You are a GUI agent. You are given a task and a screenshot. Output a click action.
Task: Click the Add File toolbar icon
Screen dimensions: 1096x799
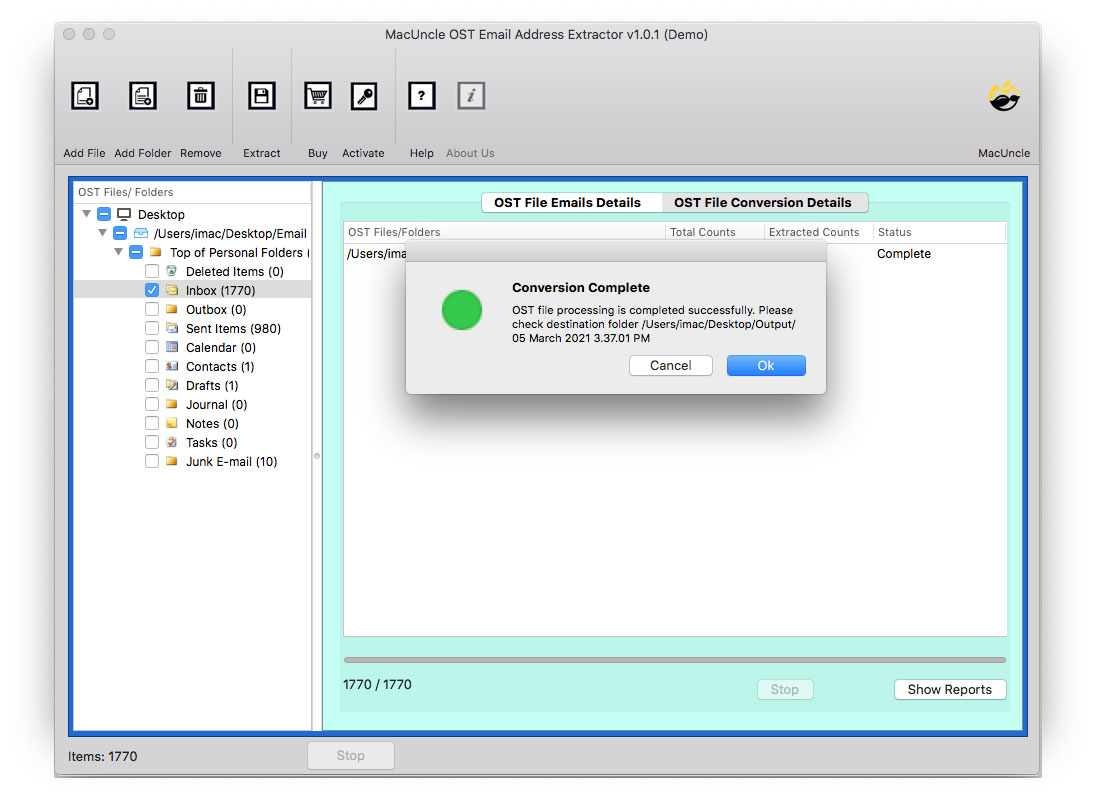click(85, 96)
